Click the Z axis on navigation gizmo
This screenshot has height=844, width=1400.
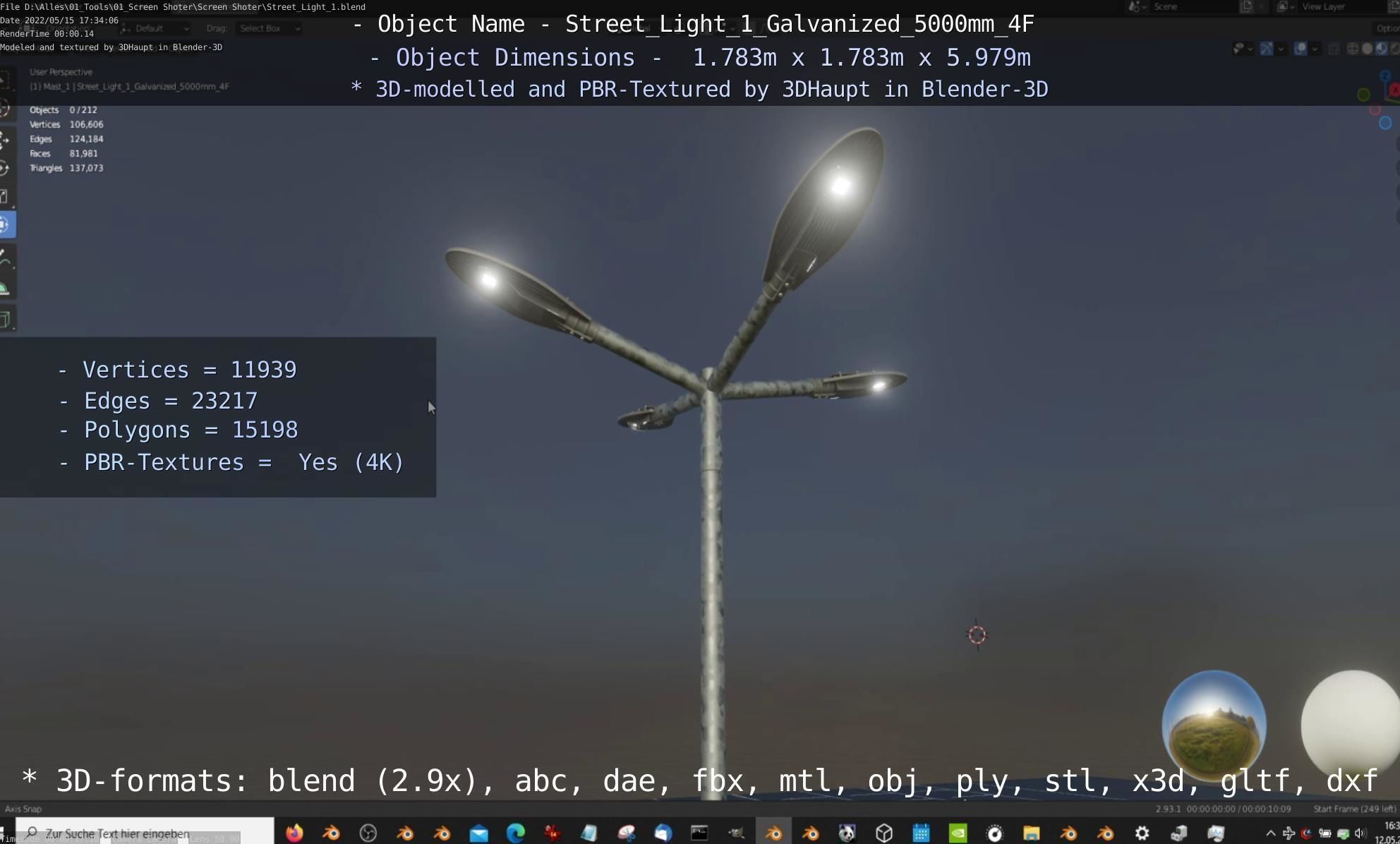click(1385, 75)
